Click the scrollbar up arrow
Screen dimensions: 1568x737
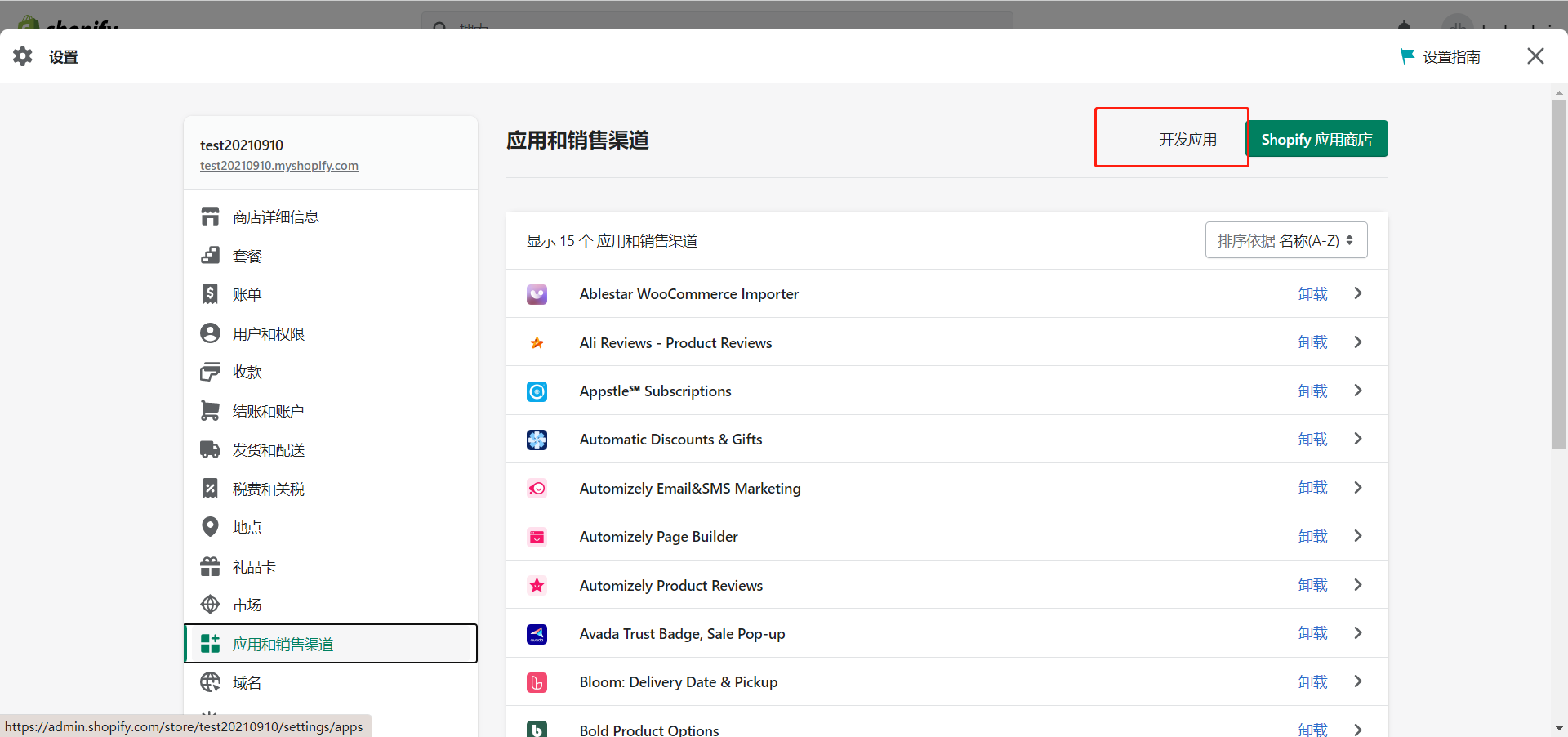pyautogui.click(x=1559, y=92)
